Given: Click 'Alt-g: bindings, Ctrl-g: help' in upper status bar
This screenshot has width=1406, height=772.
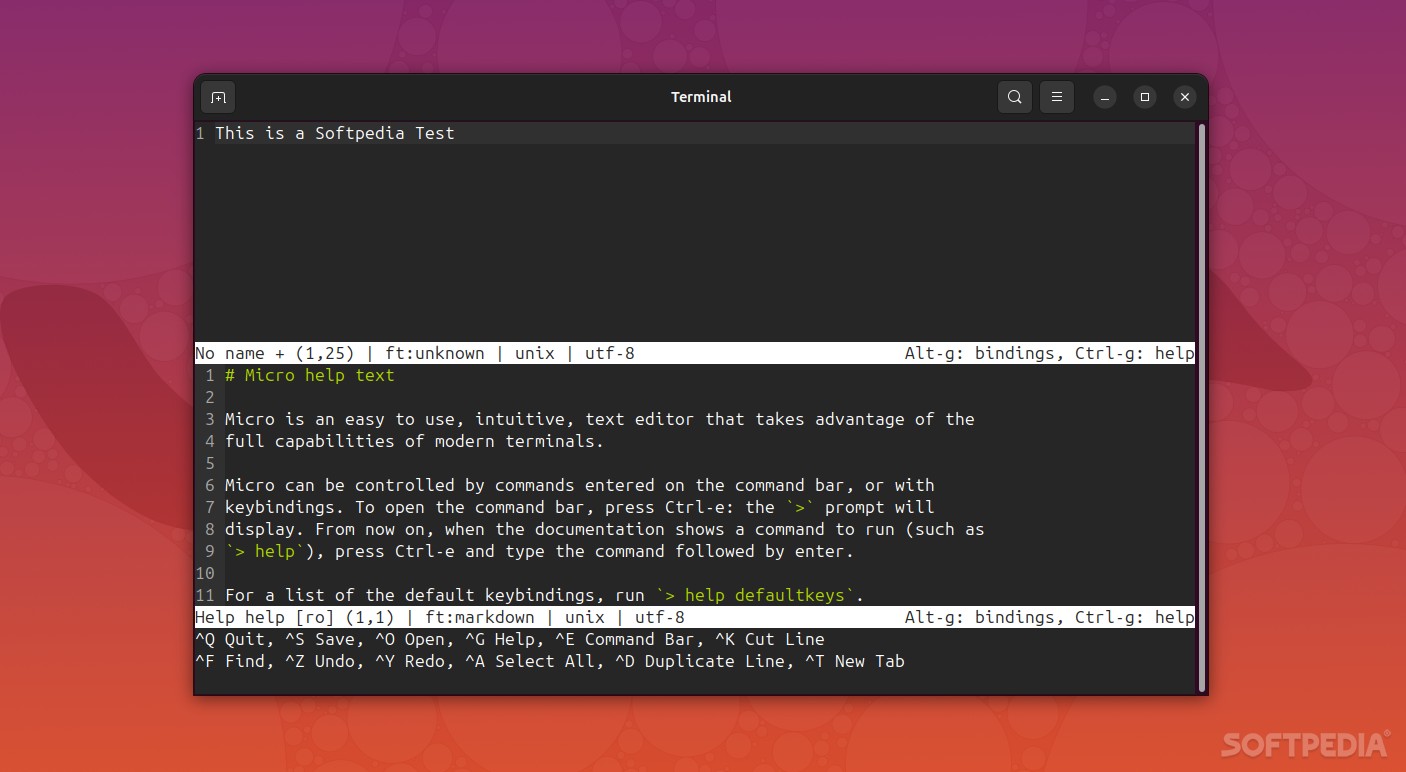Looking at the screenshot, I should (x=1050, y=353).
